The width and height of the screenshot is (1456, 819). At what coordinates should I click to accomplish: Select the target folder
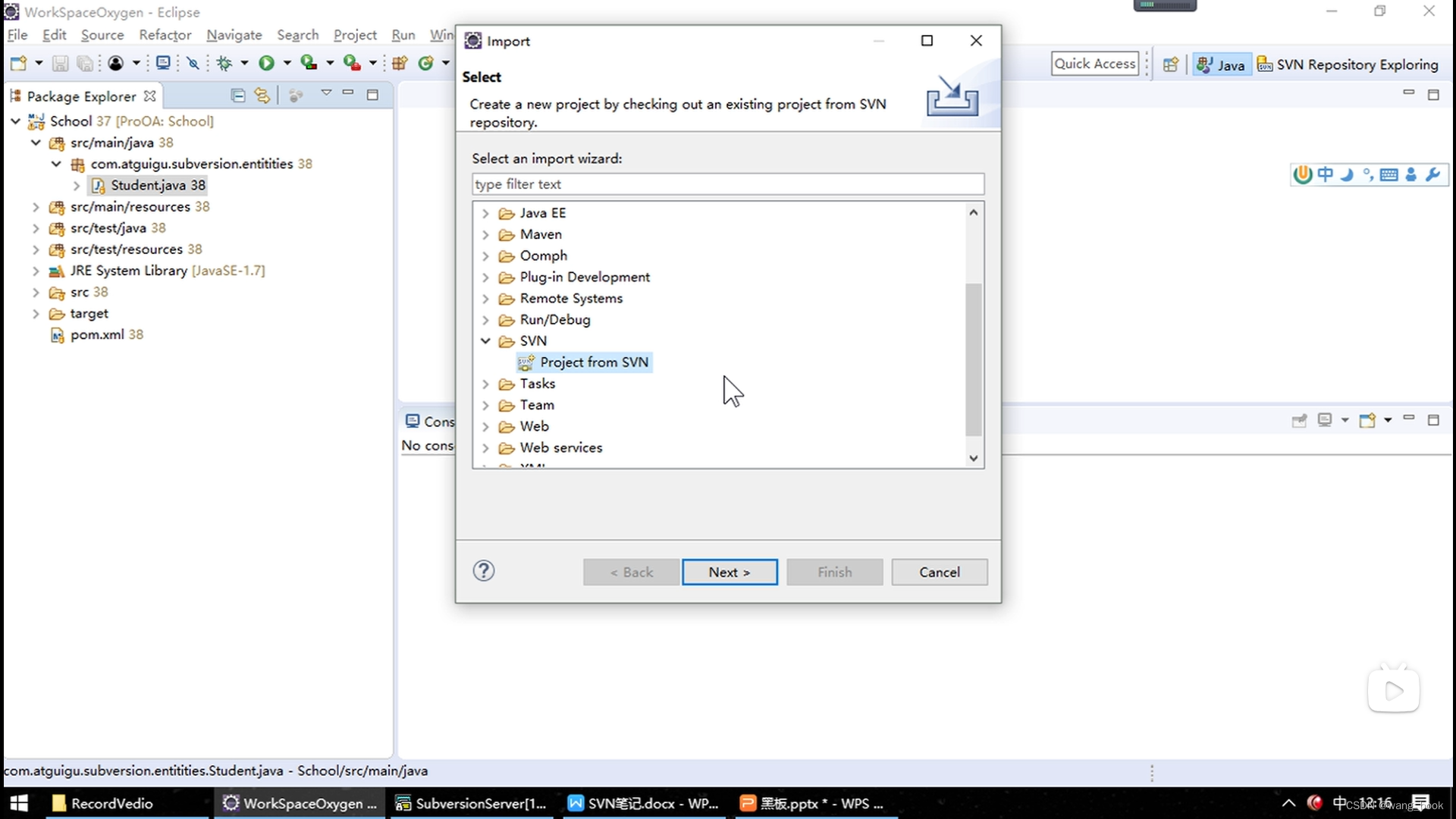point(80,314)
